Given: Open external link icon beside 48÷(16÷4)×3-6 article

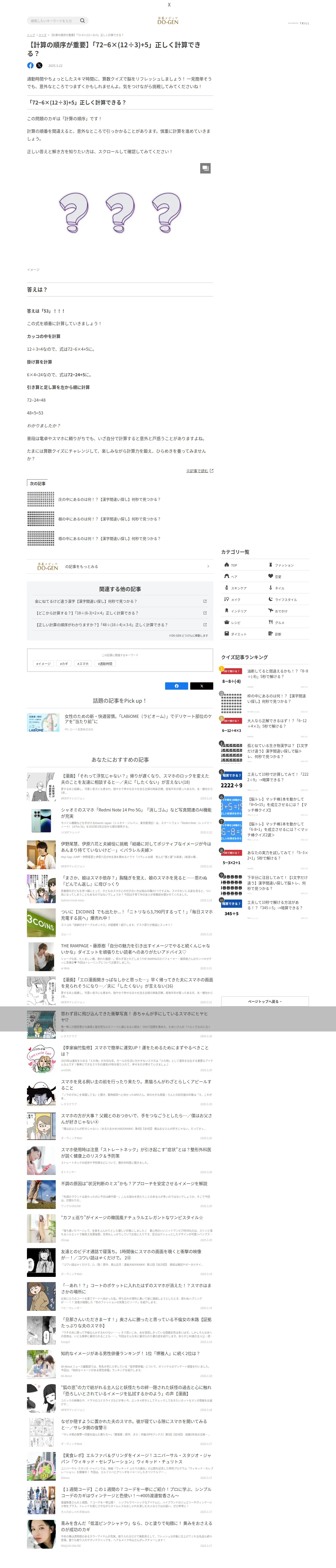Looking at the screenshot, I should (205, 625).
